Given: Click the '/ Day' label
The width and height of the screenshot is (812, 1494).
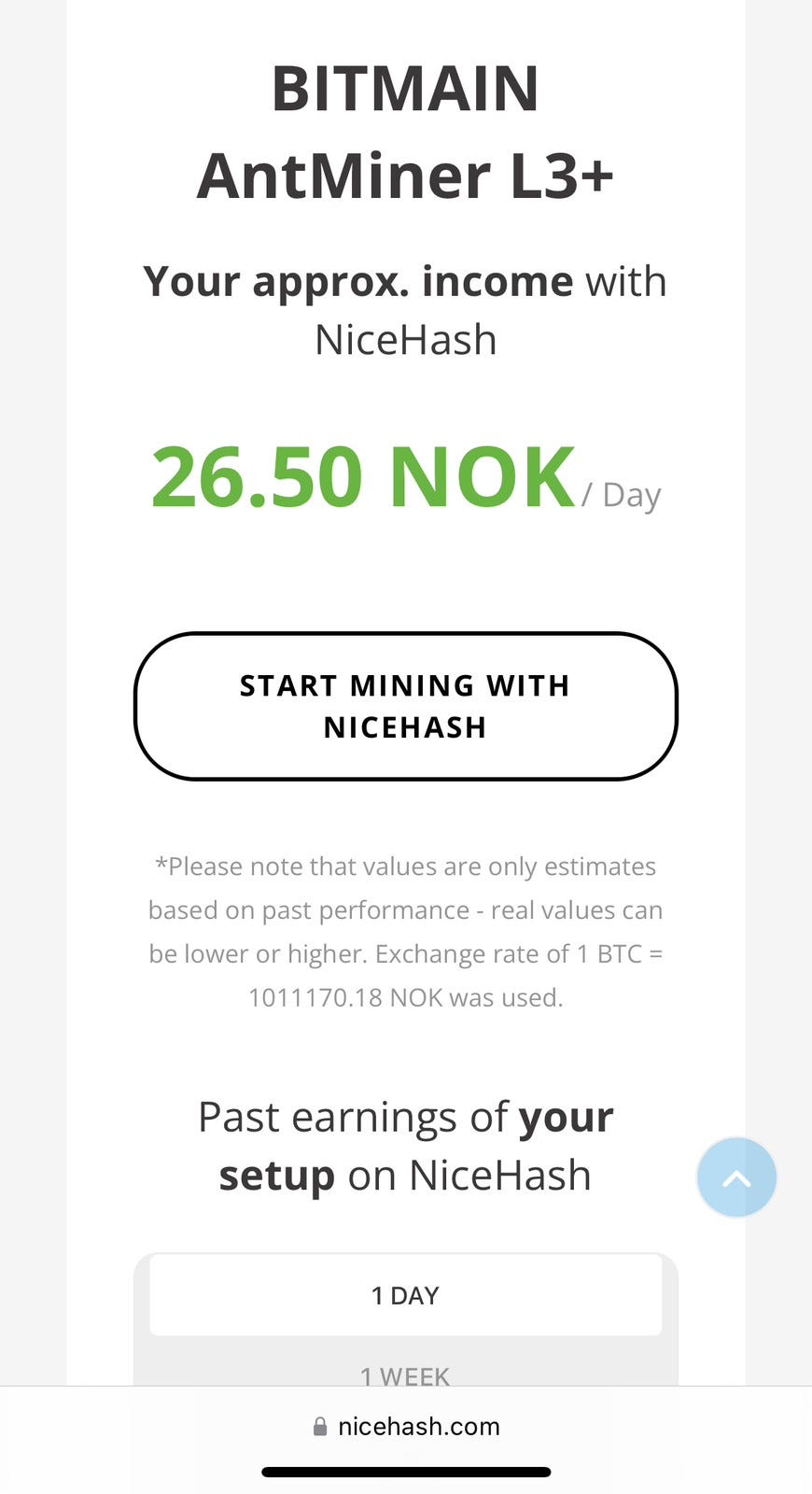Looking at the screenshot, I should [x=622, y=494].
